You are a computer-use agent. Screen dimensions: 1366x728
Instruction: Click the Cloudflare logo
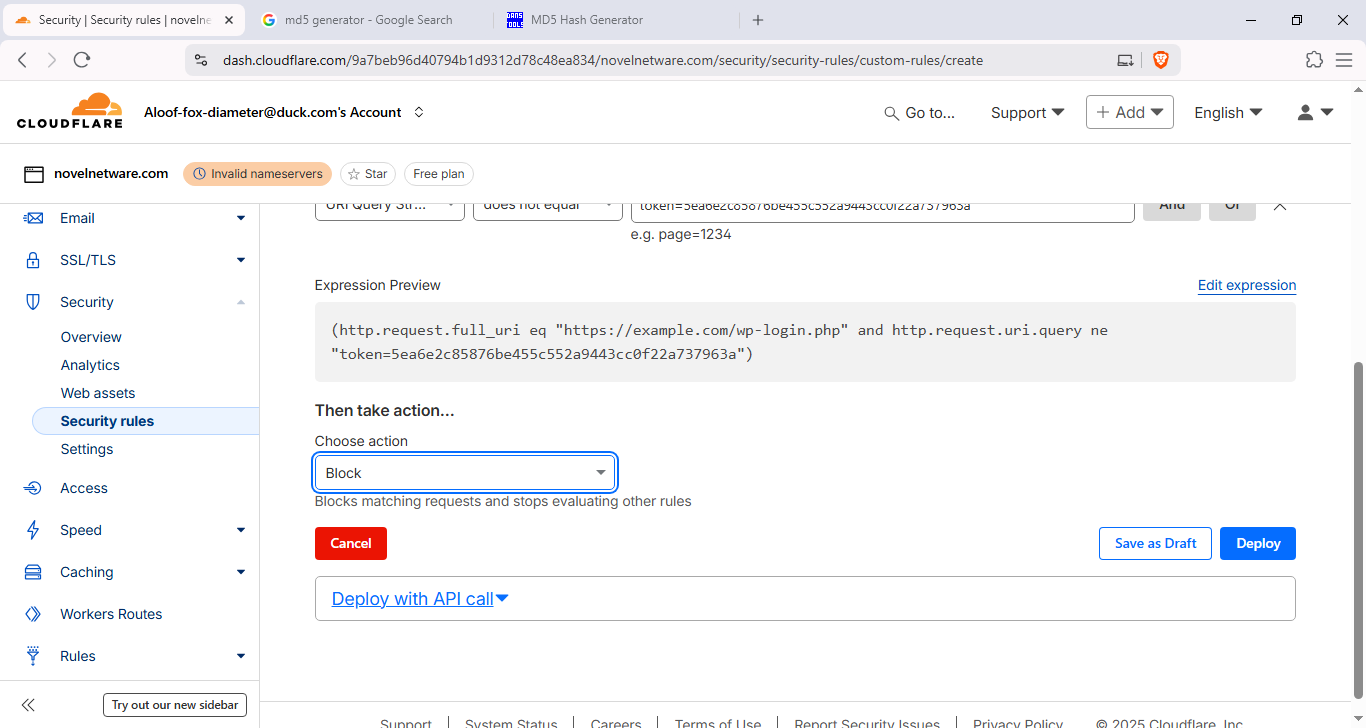[70, 112]
